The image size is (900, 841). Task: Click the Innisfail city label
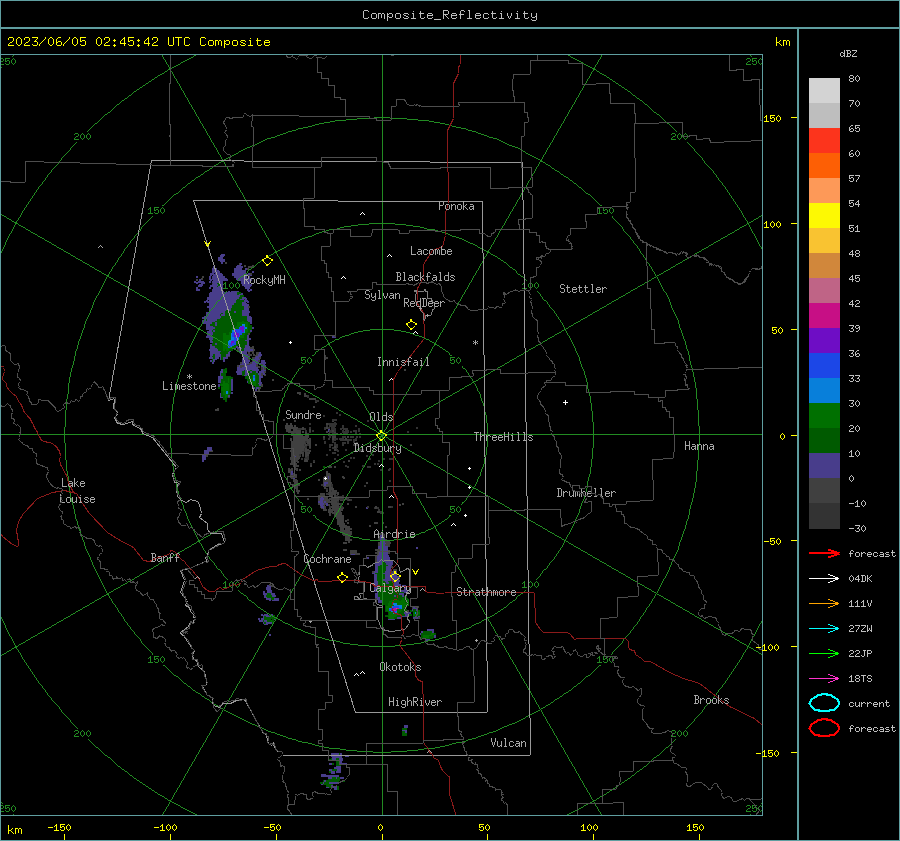click(x=403, y=362)
